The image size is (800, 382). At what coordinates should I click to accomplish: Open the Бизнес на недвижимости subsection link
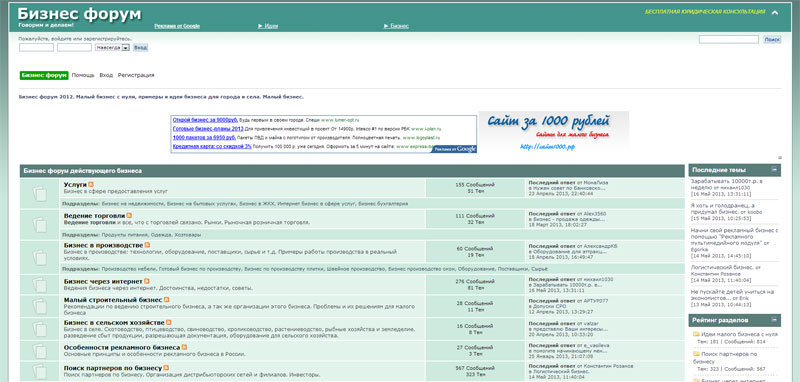(133, 203)
